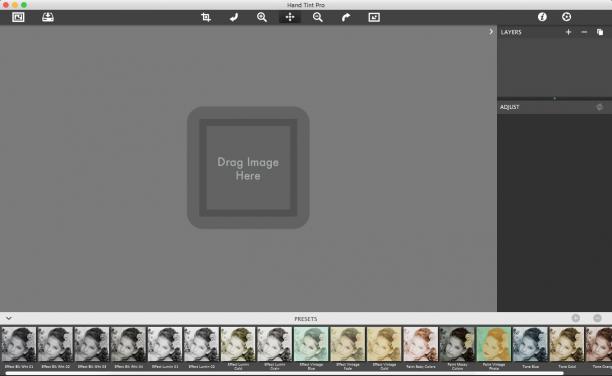612x376 pixels.
Task: Select the Brush tool icon
Action: coord(234,17)
